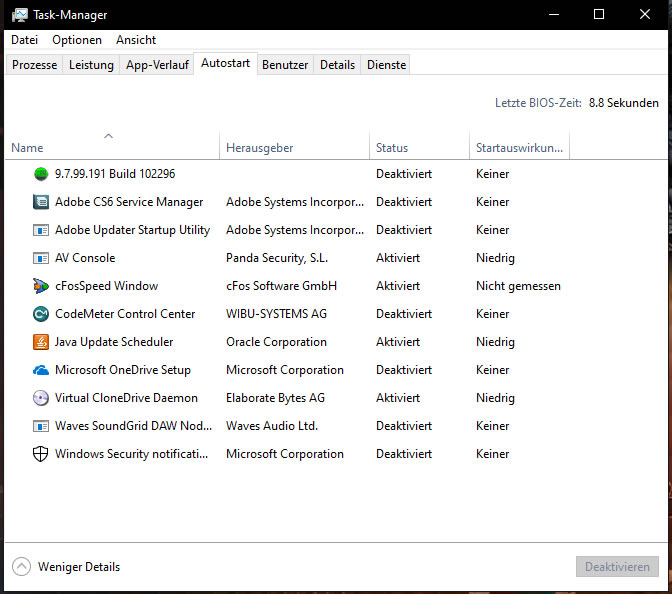The image size is (672, 594).
Task: Click publisher Elaborate Bytes AG
Action: (276, 398)
